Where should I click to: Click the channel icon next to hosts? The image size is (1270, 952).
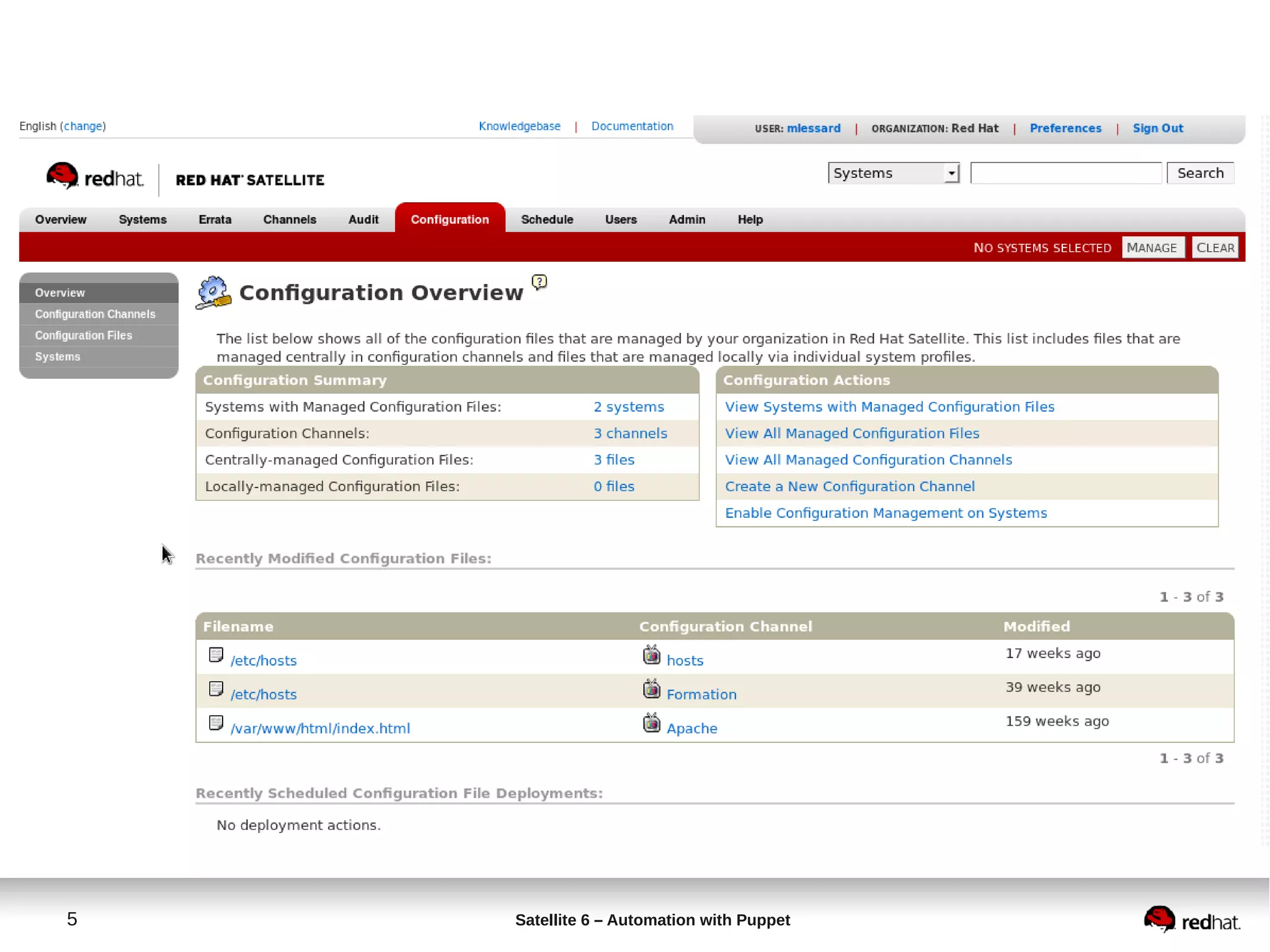click(651, 655)
